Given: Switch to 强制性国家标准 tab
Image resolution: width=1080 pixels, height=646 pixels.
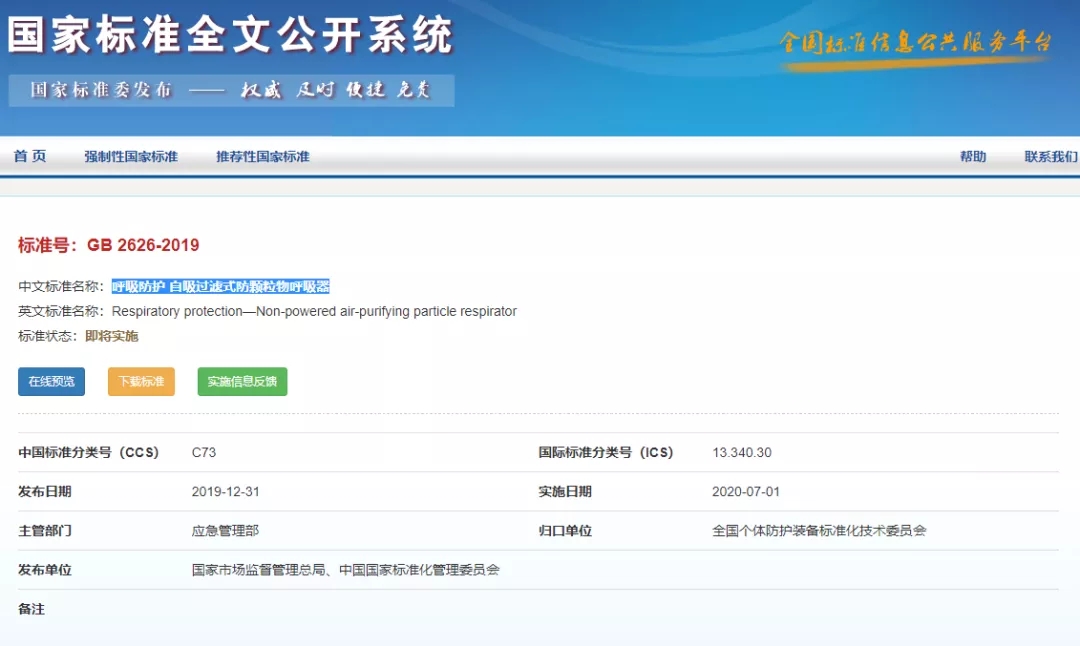Looking at the screenshot, I should (133, 156).
